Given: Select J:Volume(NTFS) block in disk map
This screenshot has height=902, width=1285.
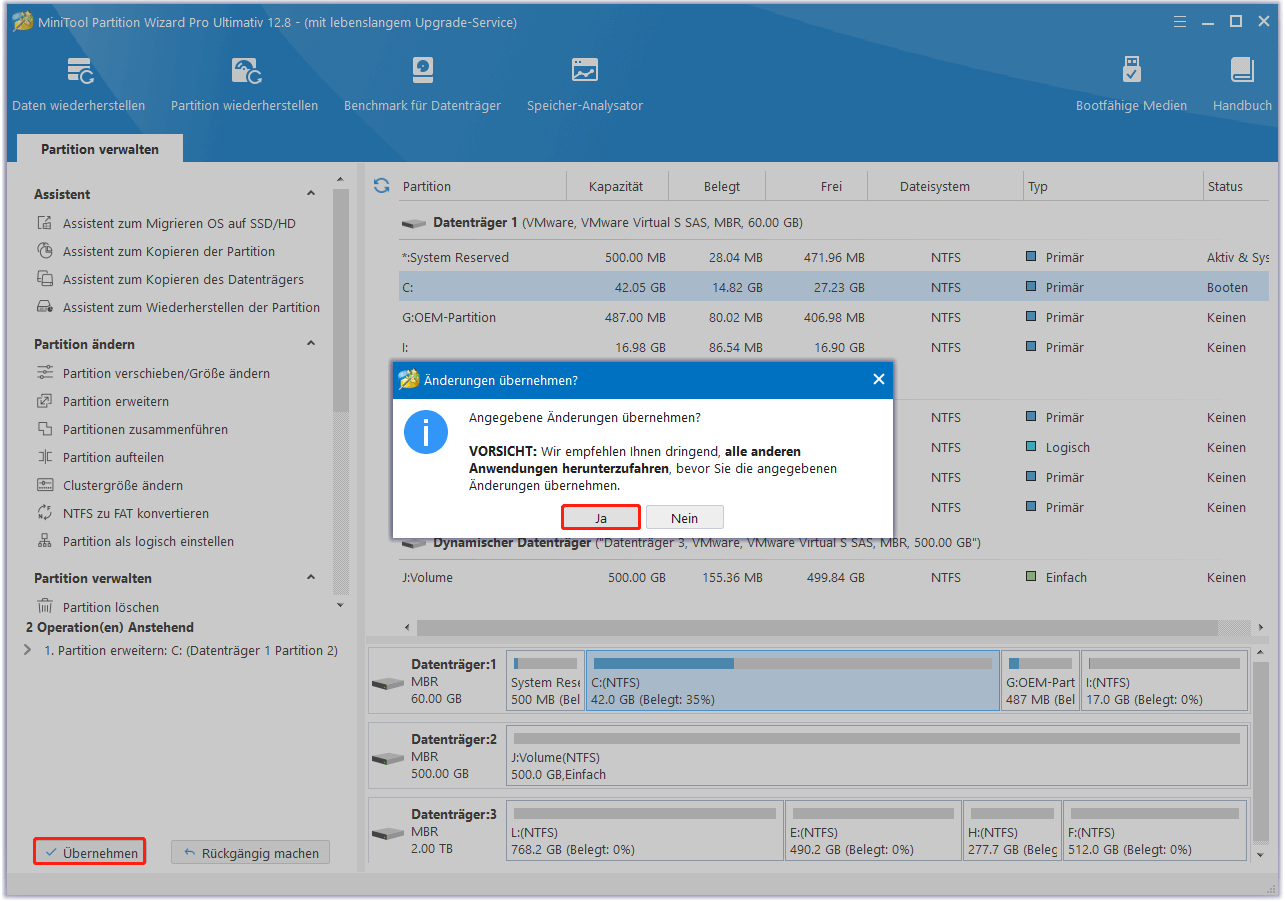Looking at the screenshot, I should coord(877,756).
